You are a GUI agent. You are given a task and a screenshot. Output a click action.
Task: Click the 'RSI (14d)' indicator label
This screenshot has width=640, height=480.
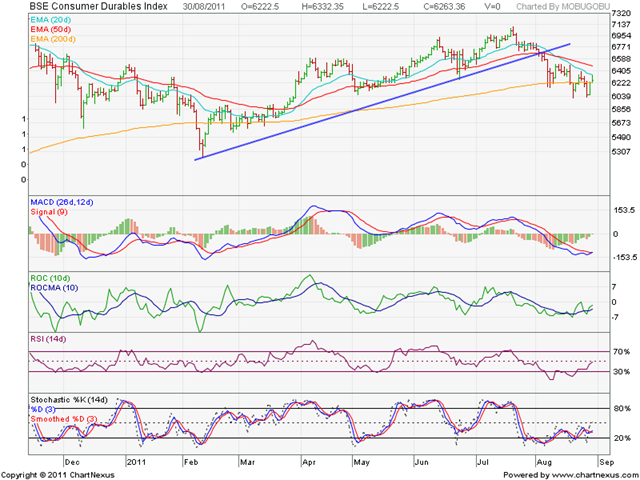[x=48, y=339]
